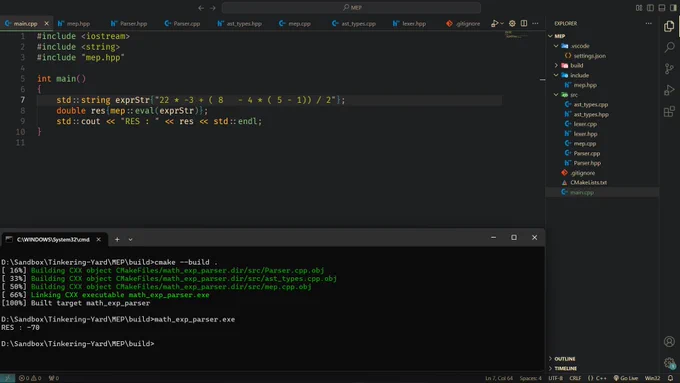Open CMakeLists.txt in Explorer tree

tap(588, 183)
